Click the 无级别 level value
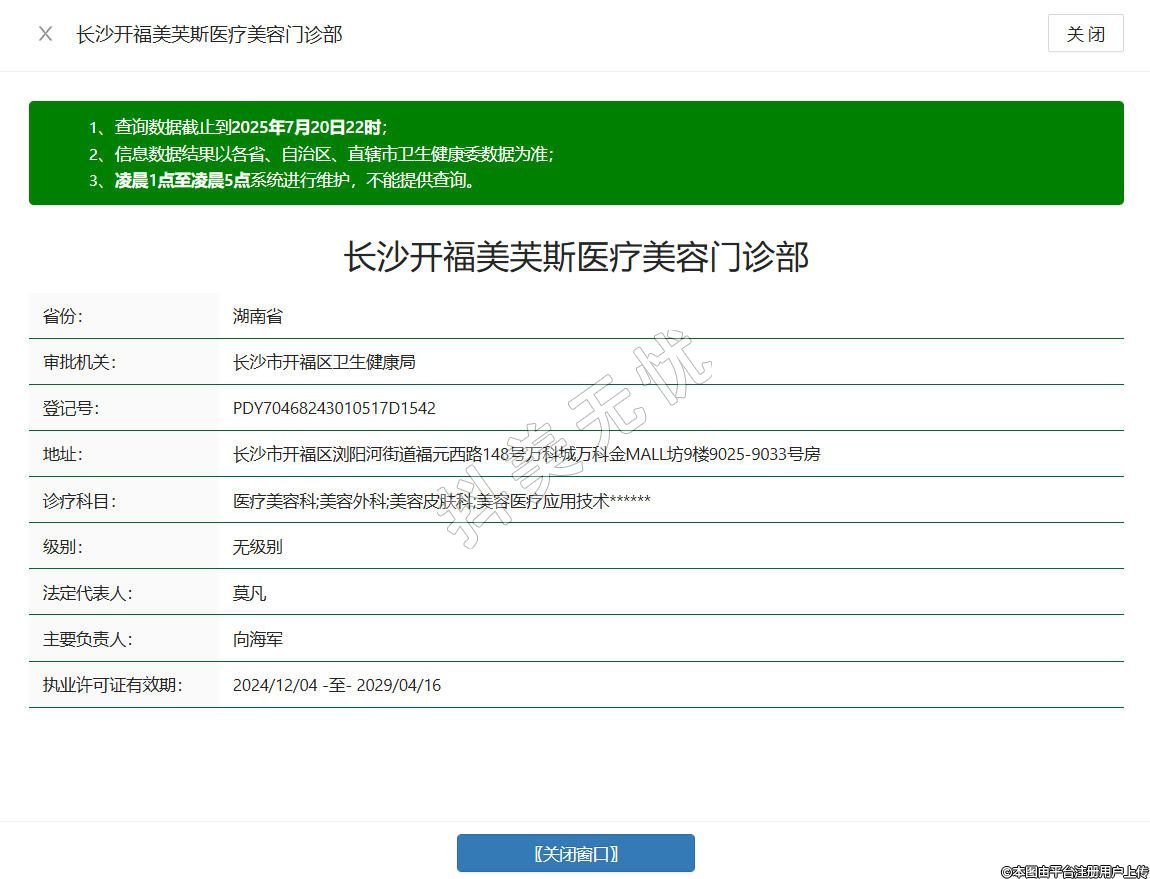 click(x=258, y=547)
